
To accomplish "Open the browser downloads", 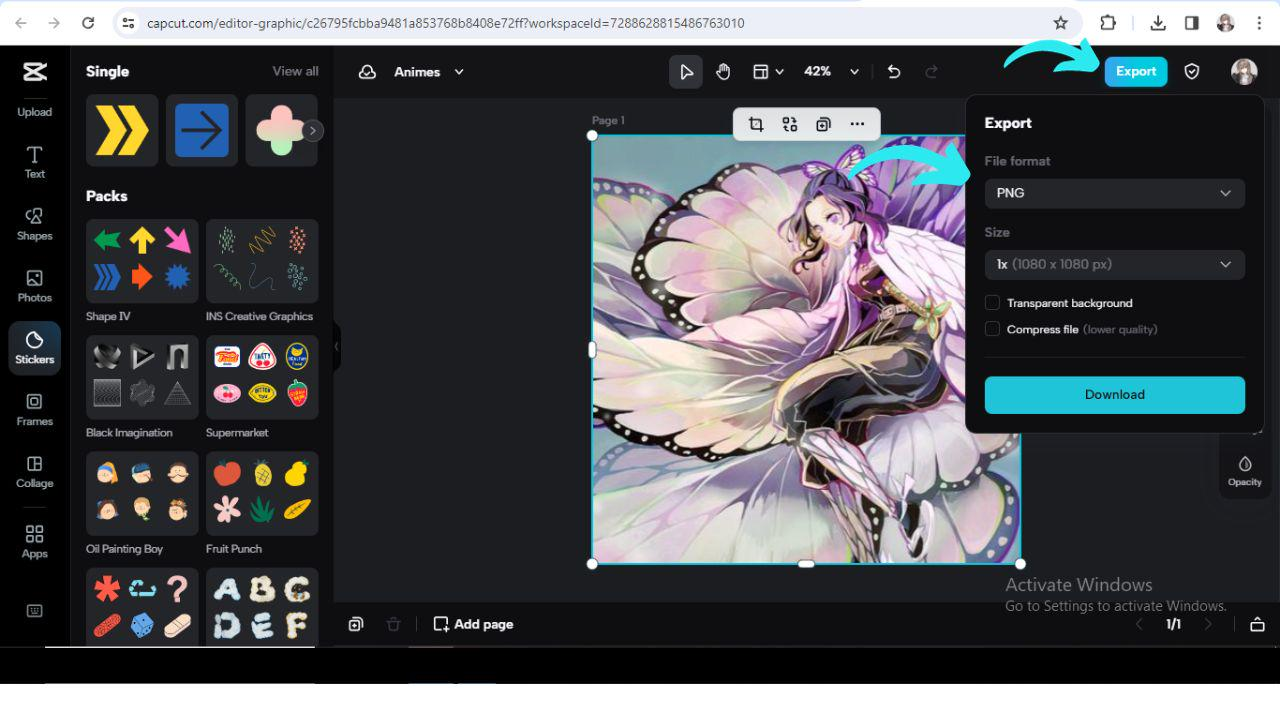I will (1158, 23).
